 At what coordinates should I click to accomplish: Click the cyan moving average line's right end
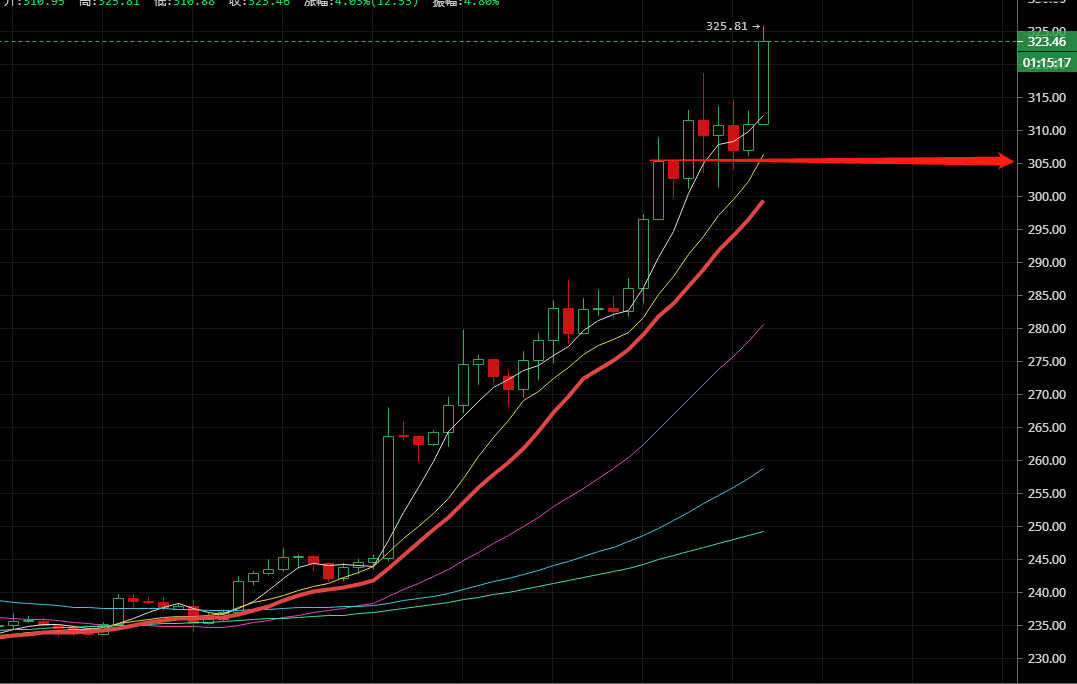762,469
